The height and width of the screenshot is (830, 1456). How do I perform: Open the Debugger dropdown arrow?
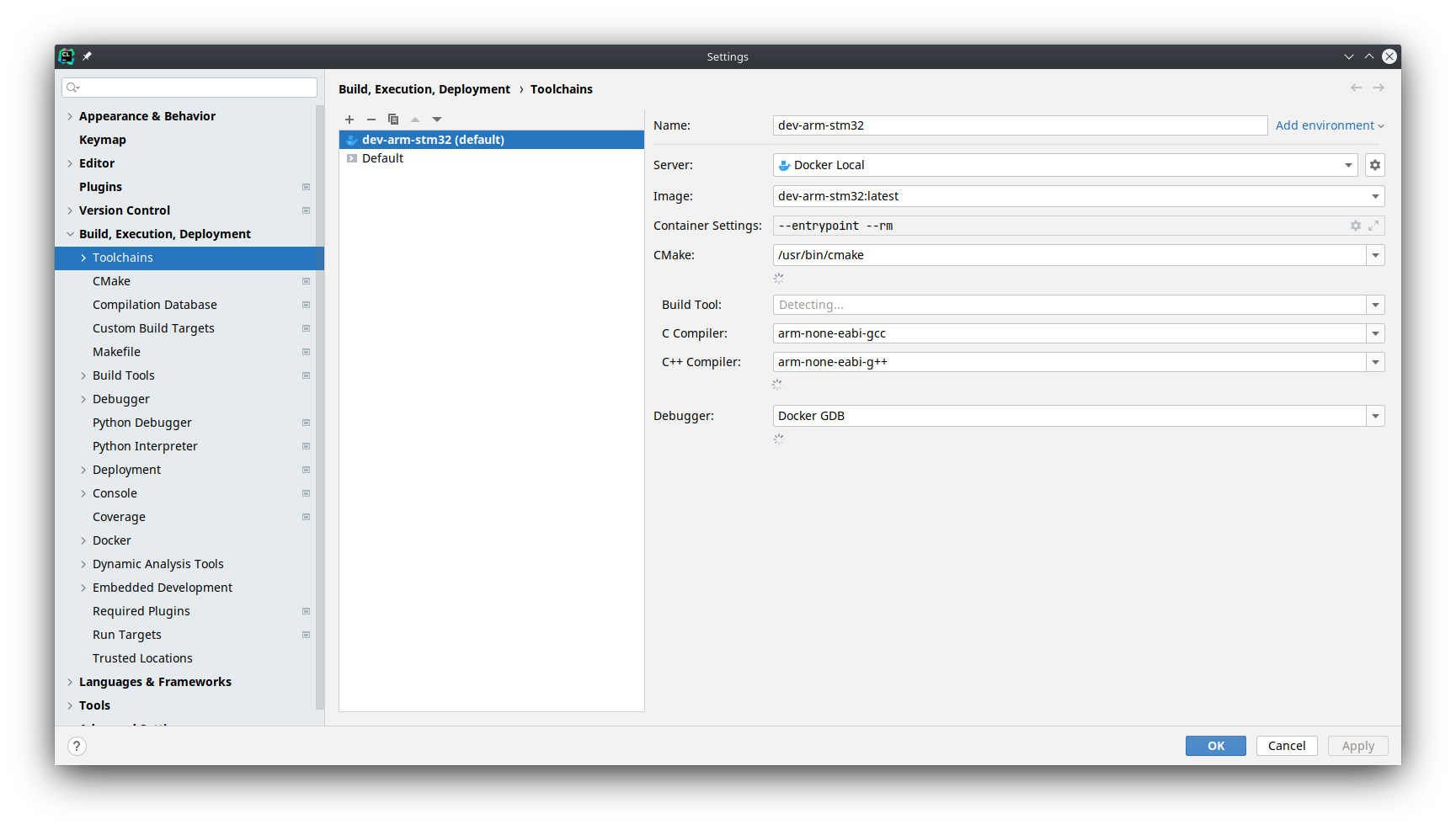click(1375, 416)
